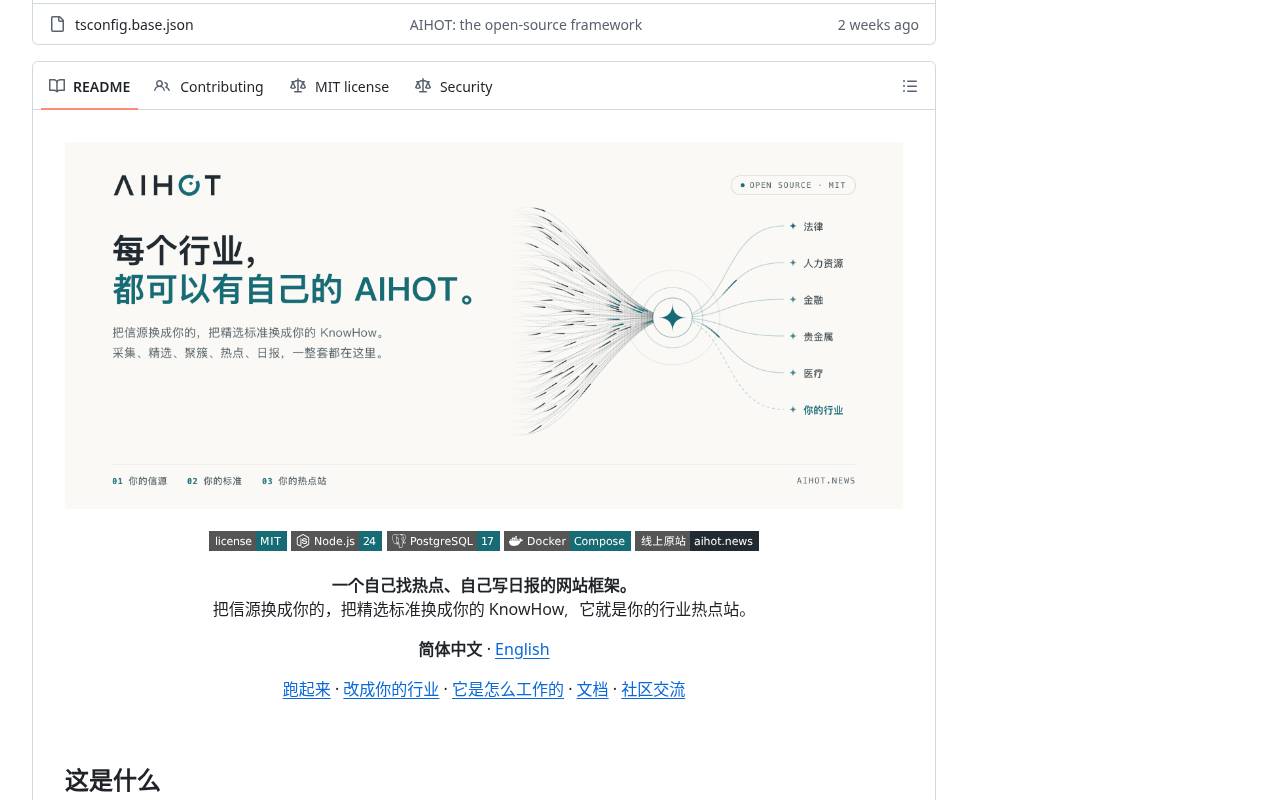Switch README language to English

click(x=522, y=649)
